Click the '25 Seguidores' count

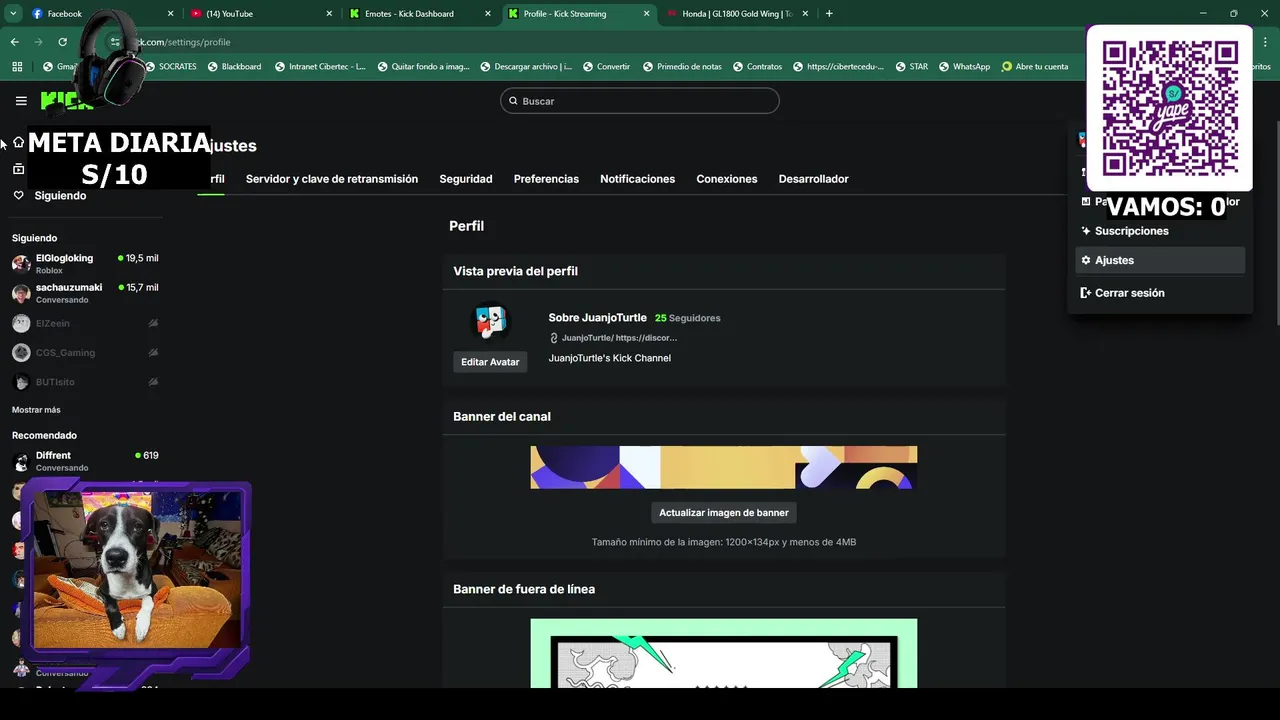pos(687,318)
